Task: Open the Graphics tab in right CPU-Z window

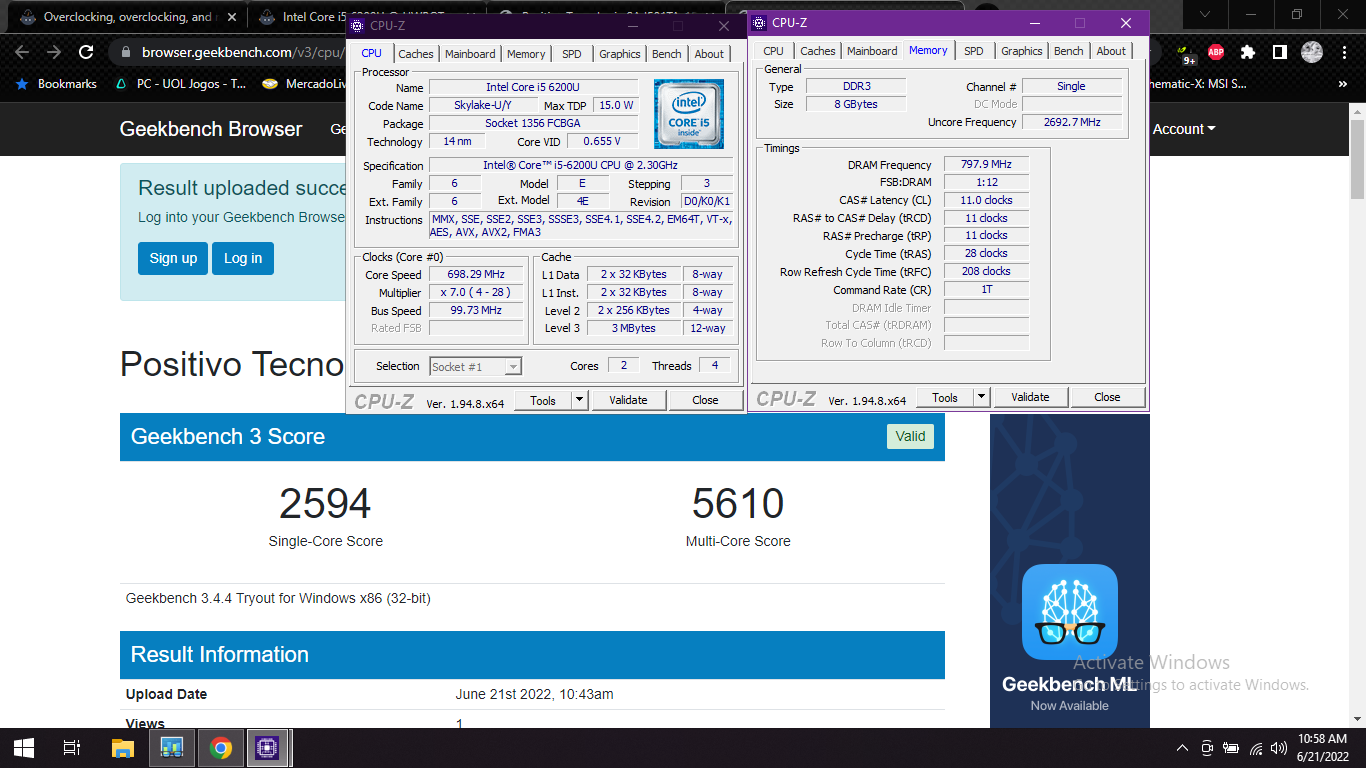Action: pyautogui.click(x=1022, y=51)
